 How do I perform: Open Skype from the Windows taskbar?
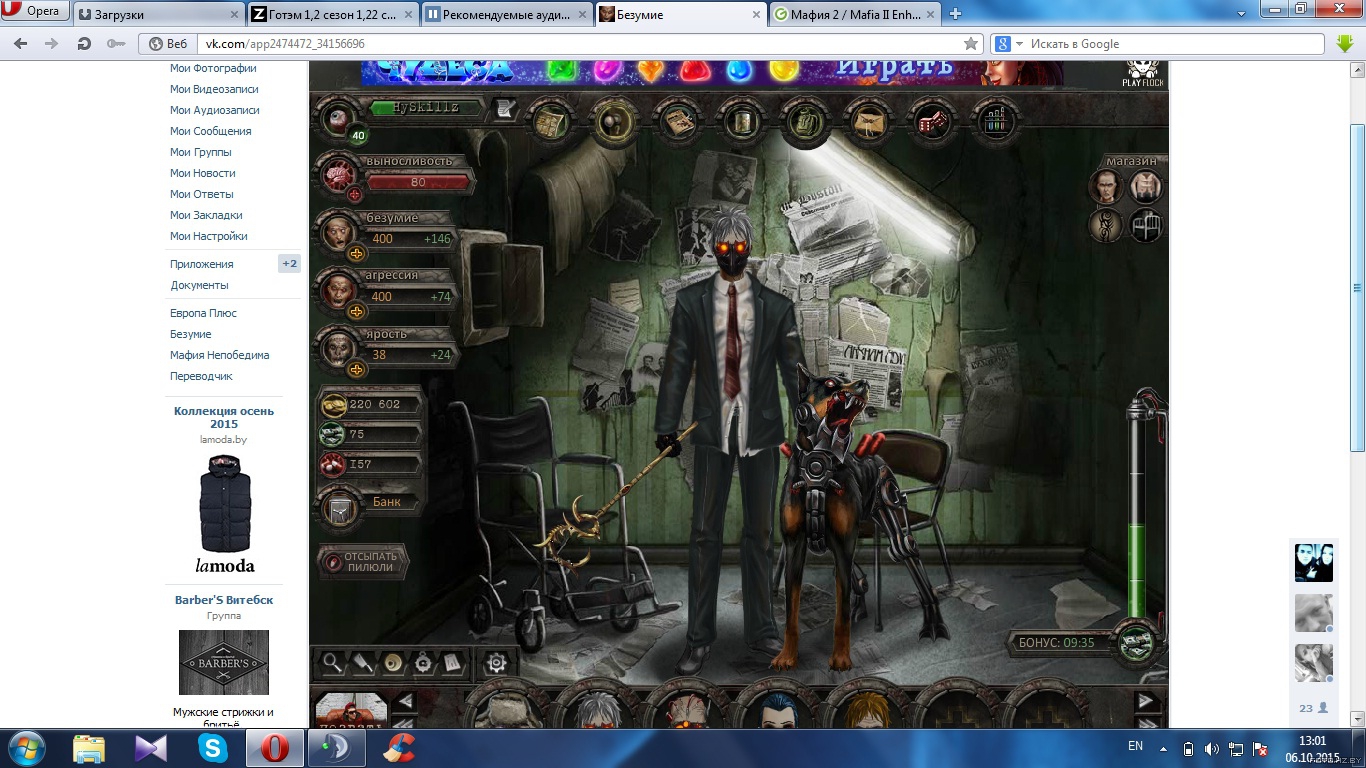coord(213,748)
